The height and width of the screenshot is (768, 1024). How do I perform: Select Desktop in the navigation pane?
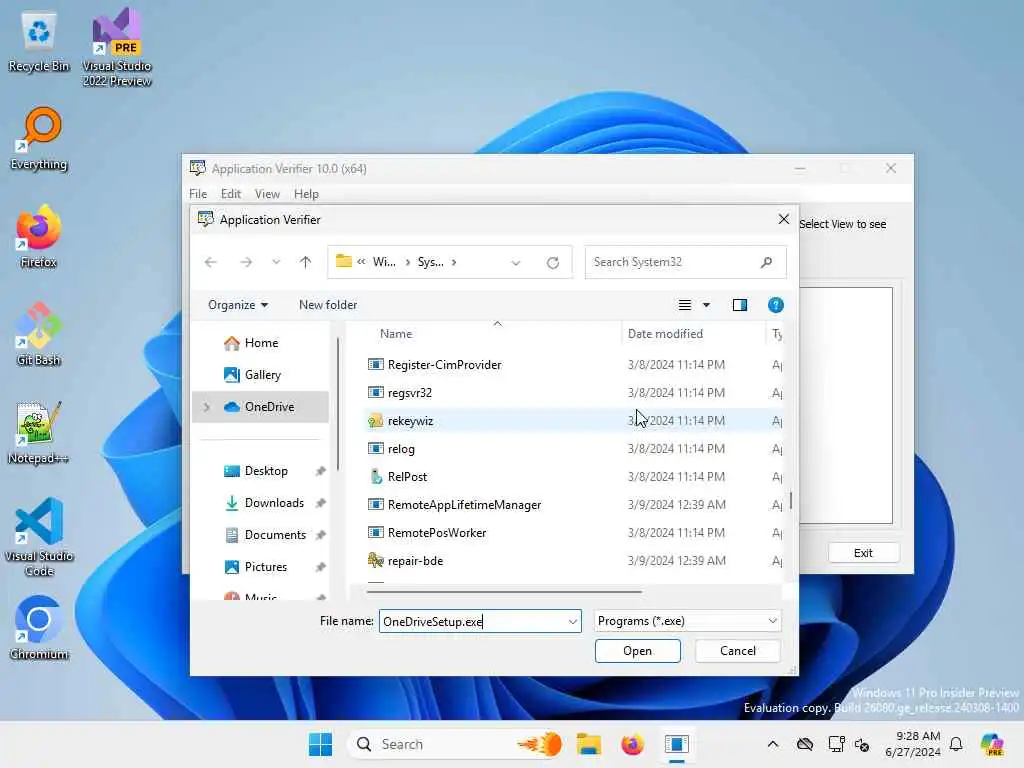click(x=266, y=471)
